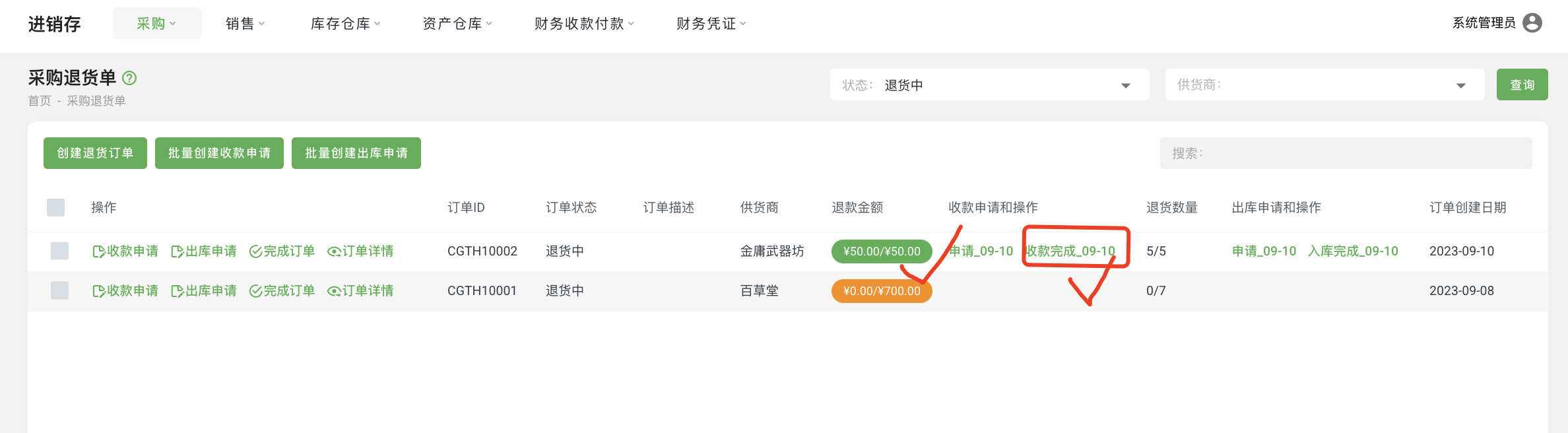Check the row checkbox for order CGTH10001
Screen dimensions: 1568x433
pos(59,290)
